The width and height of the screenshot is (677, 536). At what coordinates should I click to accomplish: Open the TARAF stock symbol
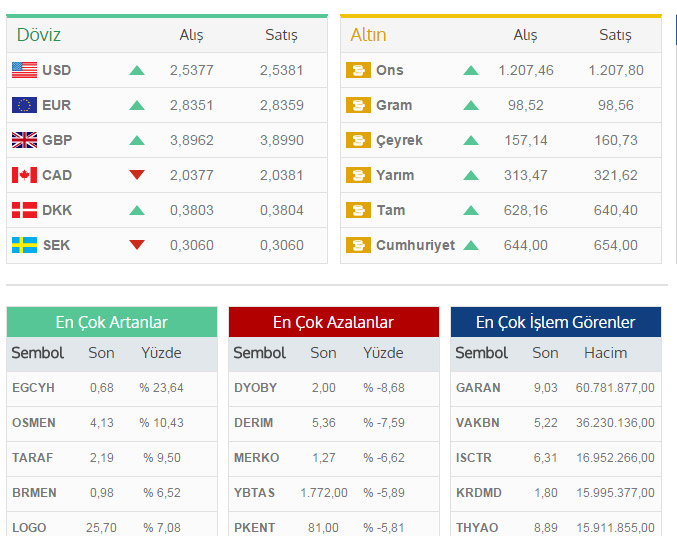coord(32,457)
